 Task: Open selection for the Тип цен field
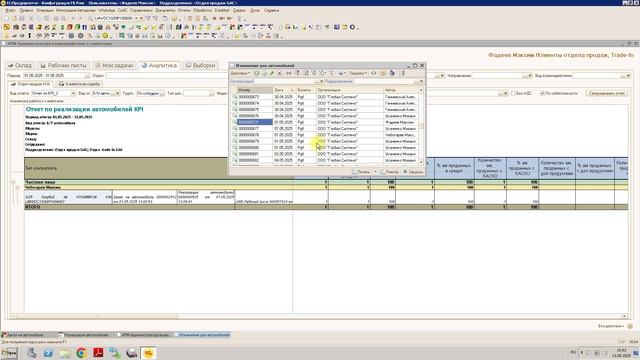(211, 93)
